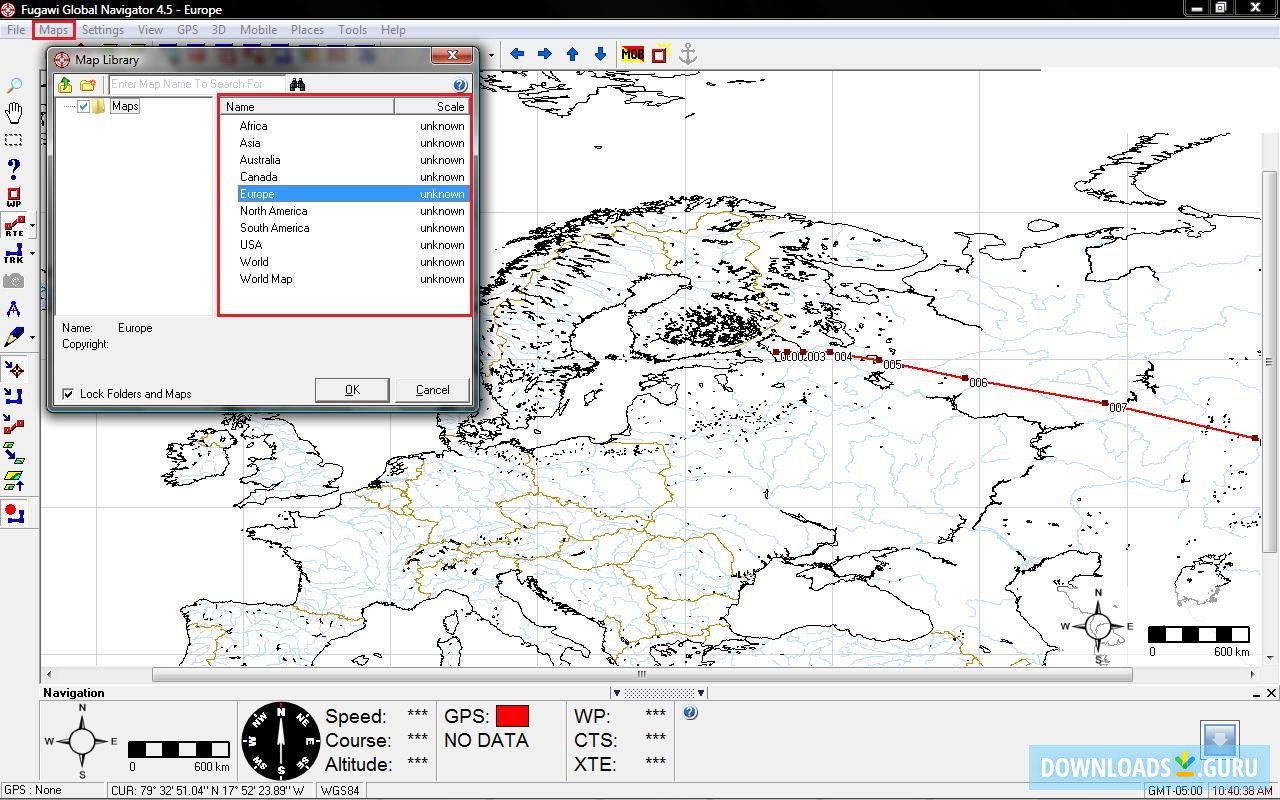
Task: Click the binoculars search icon
Action: point(297,85)
